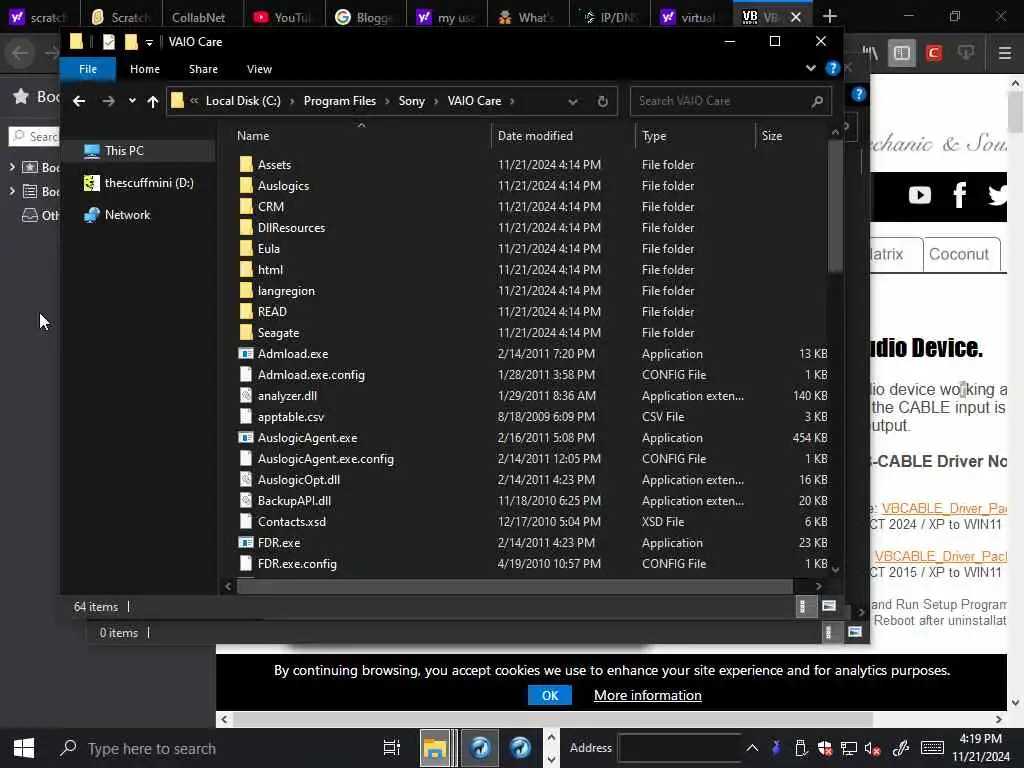Open Windows Start menu
The image size is (1024, 768).
tap(24, 748)
